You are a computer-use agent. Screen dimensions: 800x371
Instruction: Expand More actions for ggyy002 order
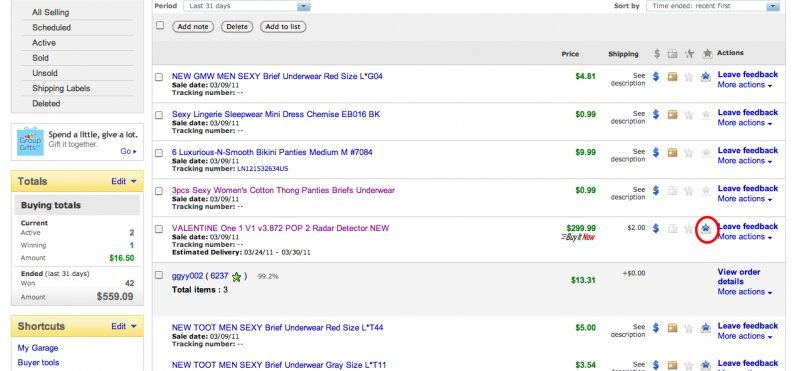(x=745, y=292)
